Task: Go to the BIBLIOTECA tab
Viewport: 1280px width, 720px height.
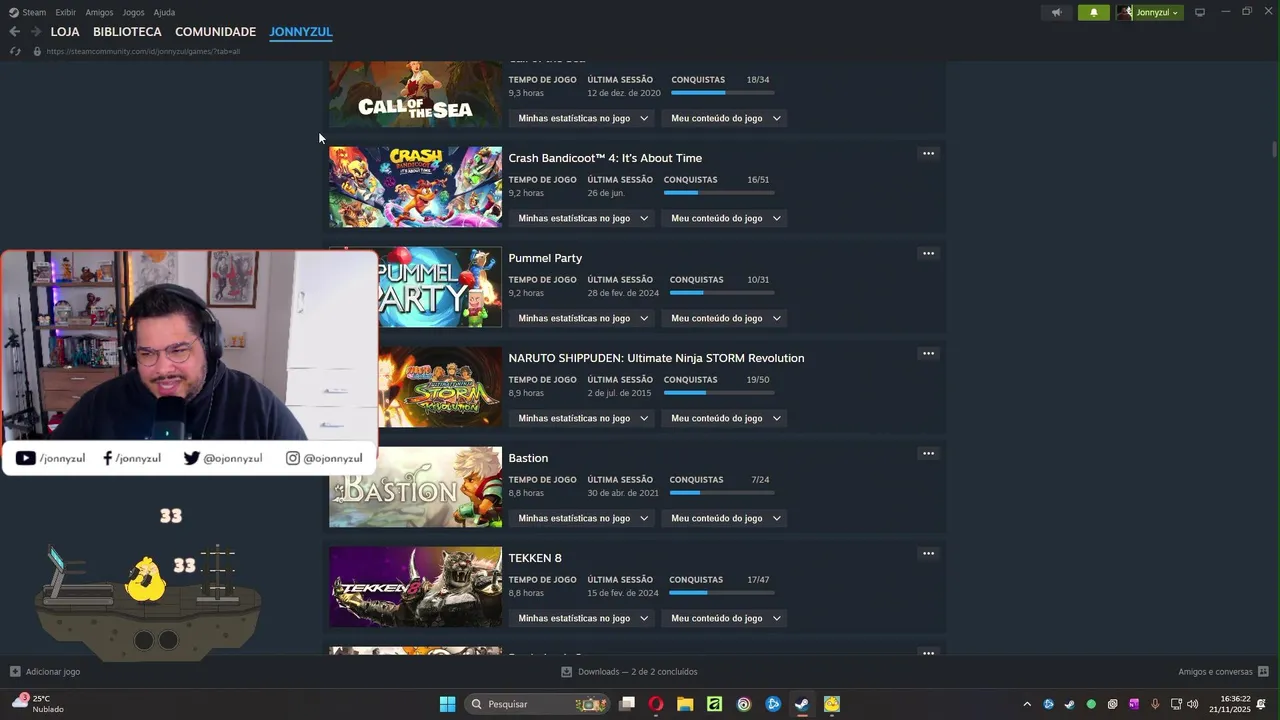Action: [x=127, y=32]
